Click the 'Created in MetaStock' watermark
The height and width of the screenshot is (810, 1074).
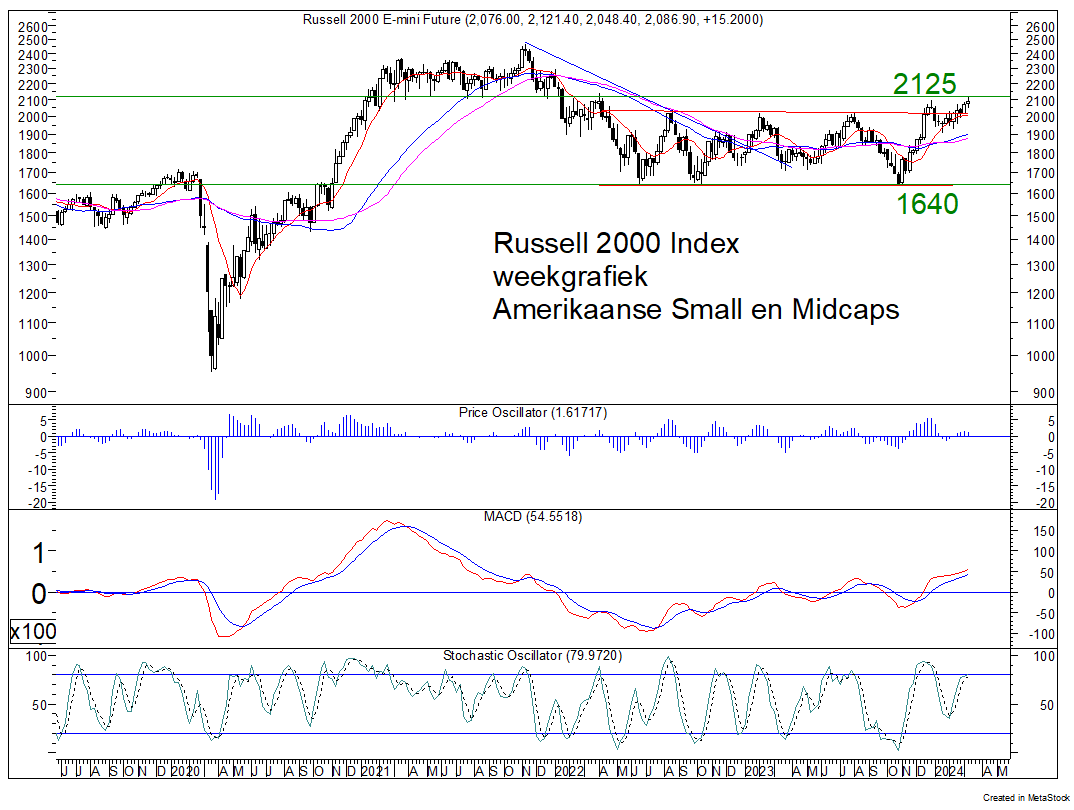pos(1026,797)
